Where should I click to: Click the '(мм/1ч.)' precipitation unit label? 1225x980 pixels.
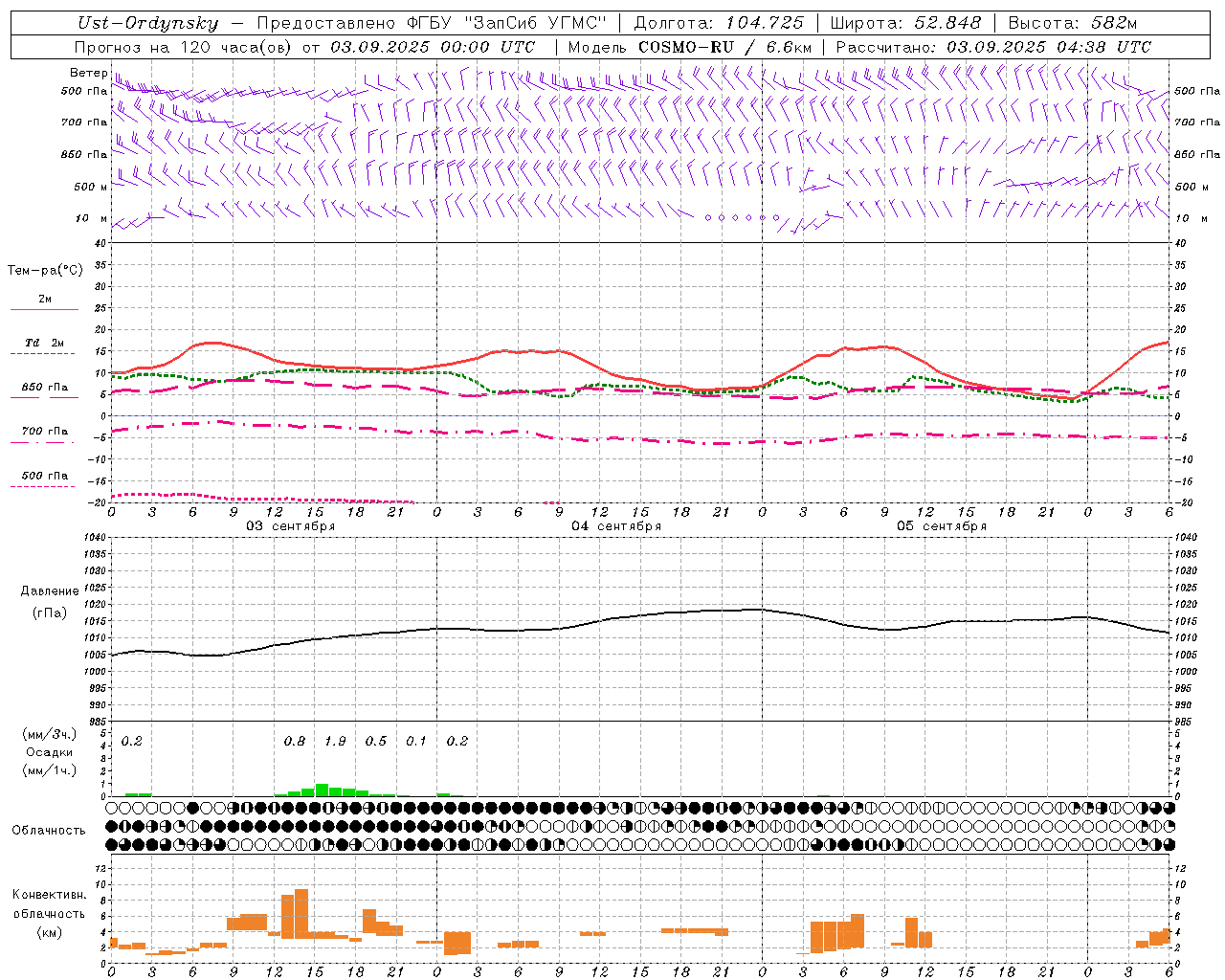click(49, 770)
